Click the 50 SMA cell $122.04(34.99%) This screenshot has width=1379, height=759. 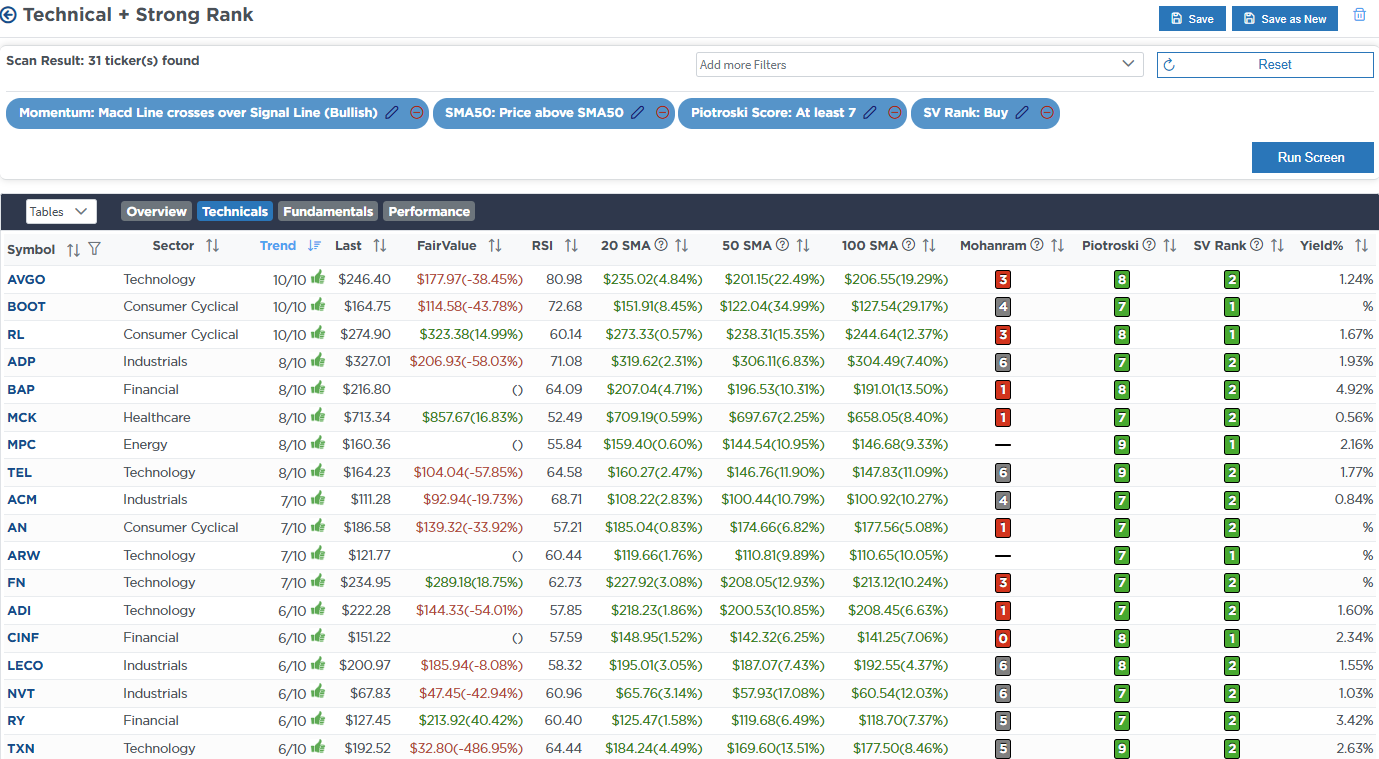[772, 306]
